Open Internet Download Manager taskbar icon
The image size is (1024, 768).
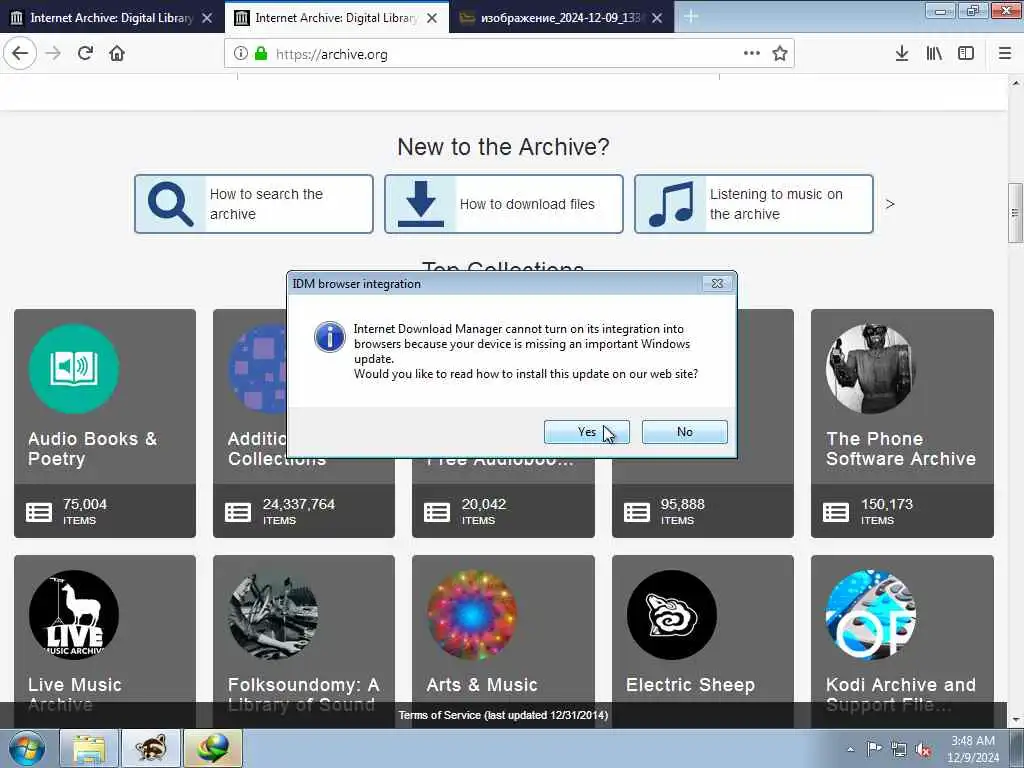(x=213, y=748)
